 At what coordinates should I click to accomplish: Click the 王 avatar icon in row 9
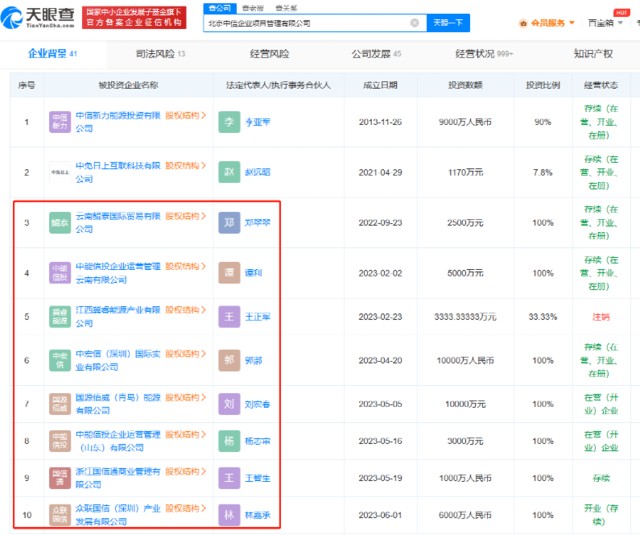click(229, 478)
